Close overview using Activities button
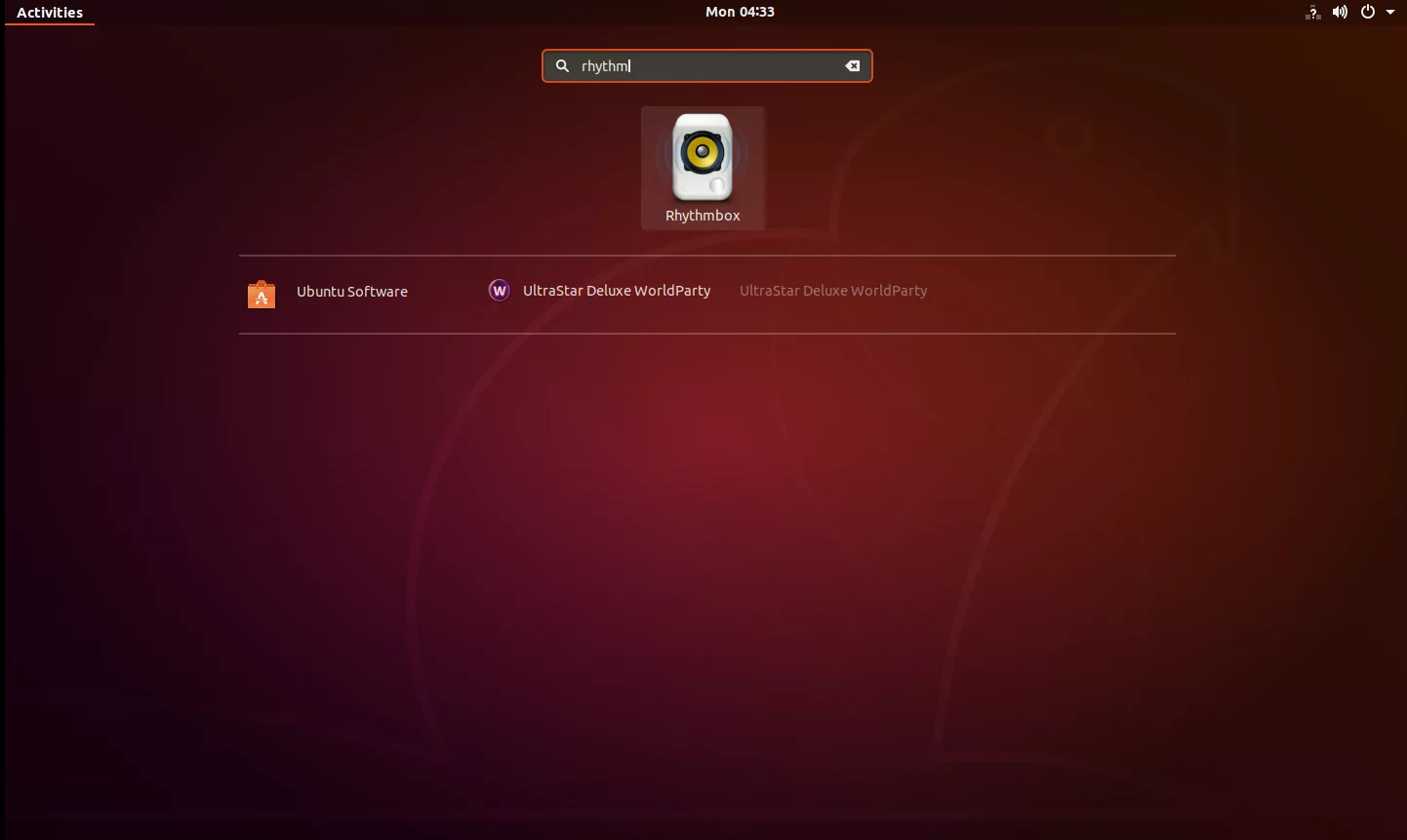Screen dimensions: 1407x840 50,13
